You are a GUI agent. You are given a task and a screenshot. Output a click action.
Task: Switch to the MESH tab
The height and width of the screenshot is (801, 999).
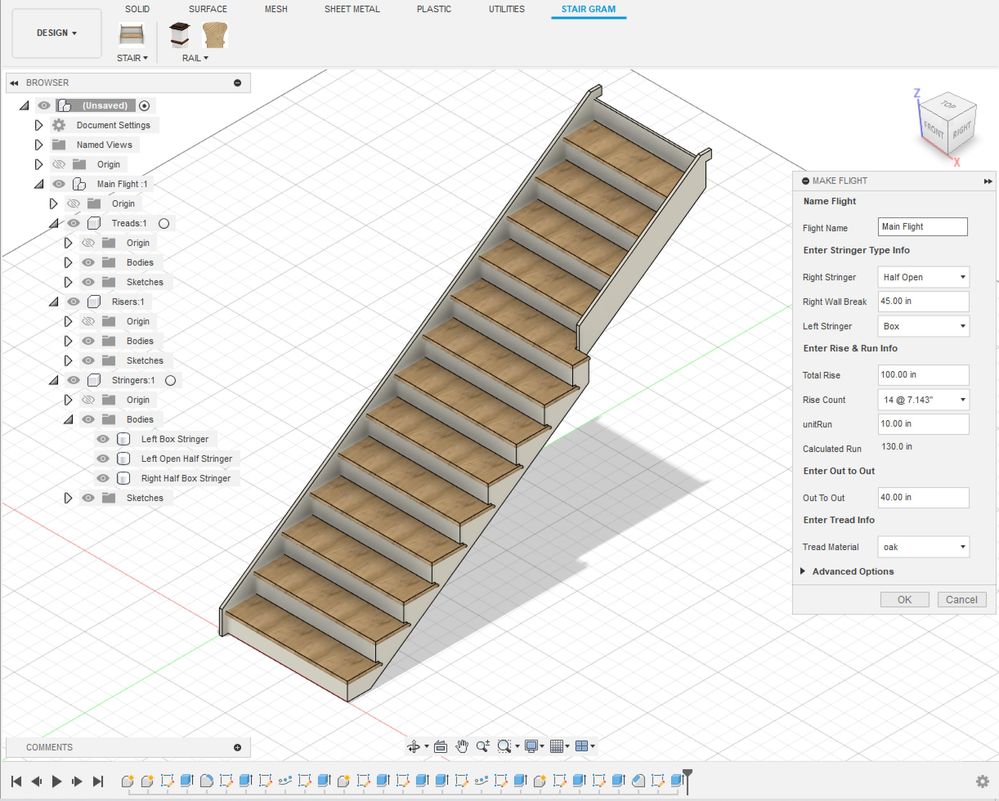(x=276, y=9)
